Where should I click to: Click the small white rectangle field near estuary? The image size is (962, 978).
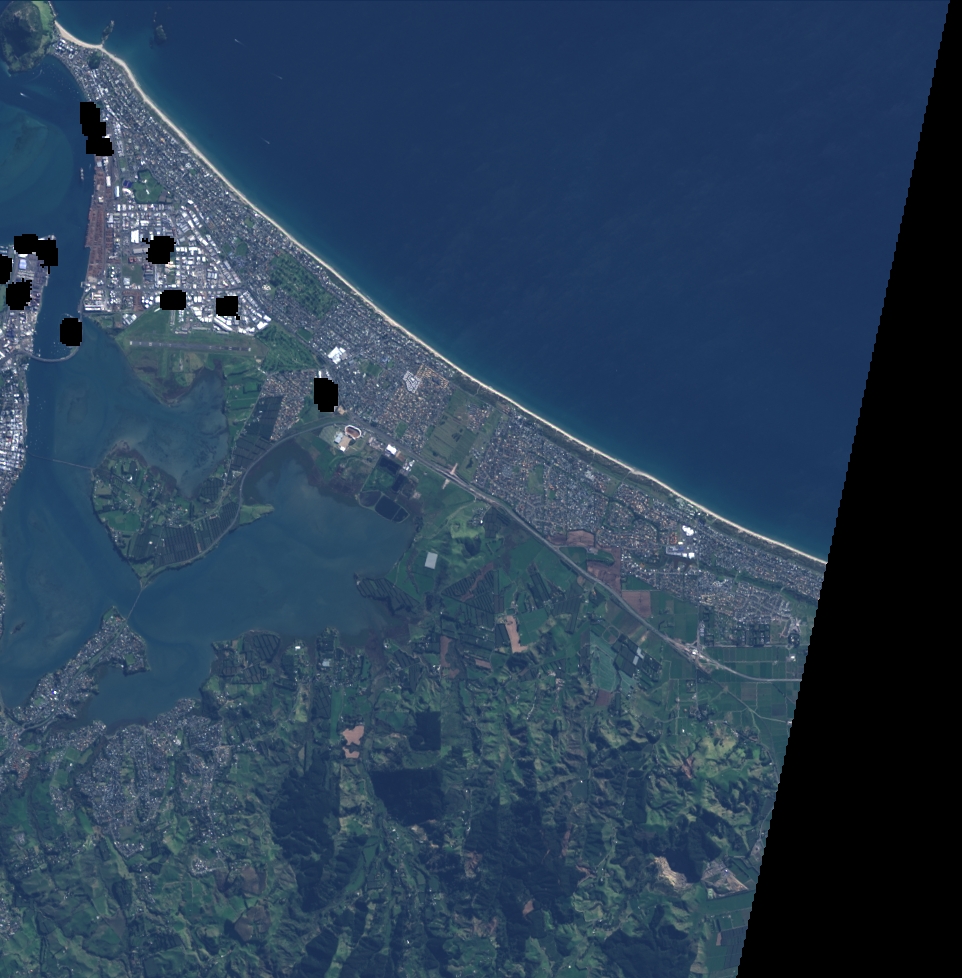[x=431, y=560]
